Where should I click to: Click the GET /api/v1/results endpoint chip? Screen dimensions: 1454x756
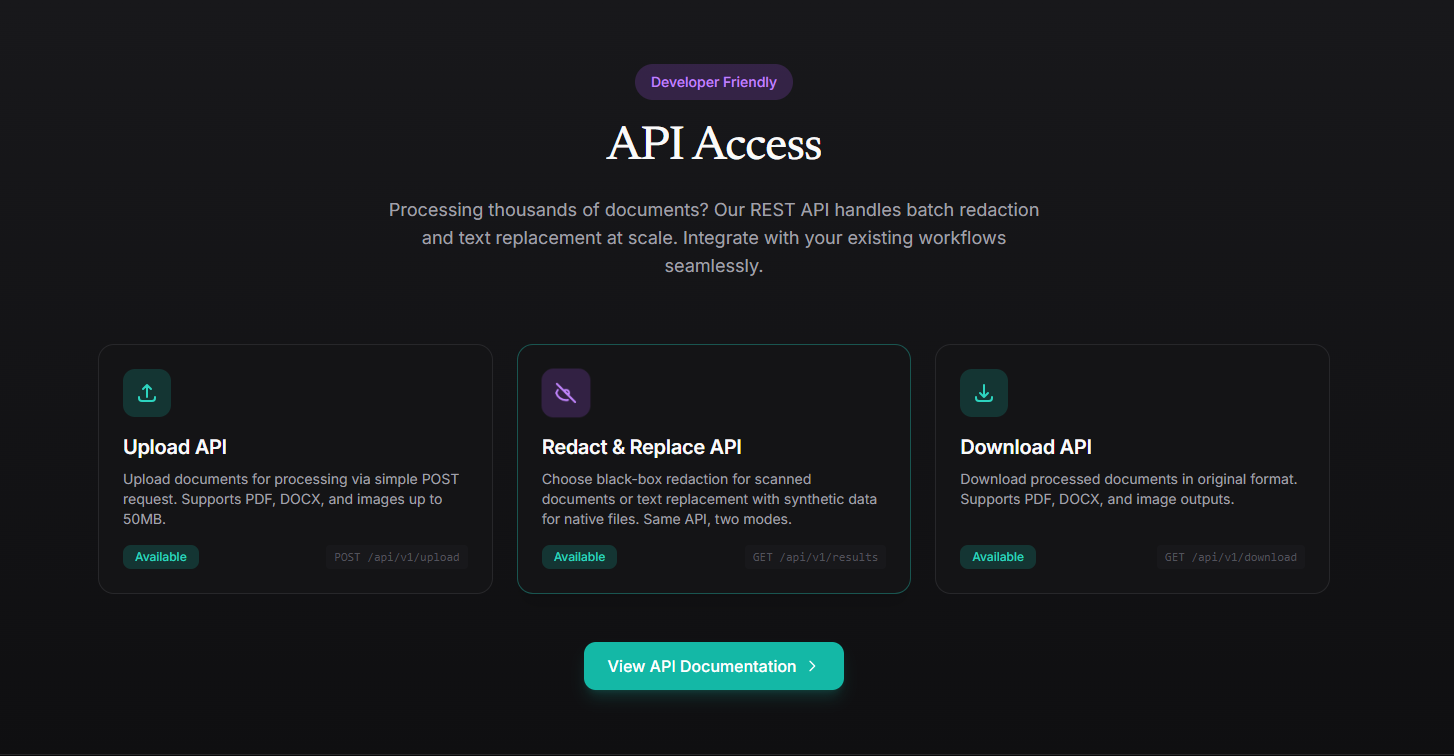(815, 557)
